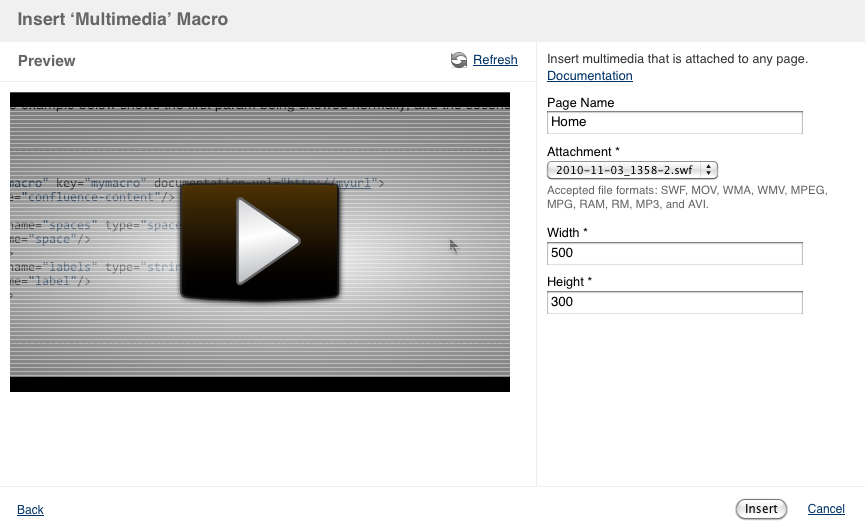865x529 pixels.
Task: Open the Documentation link
Action: (589, 76)
